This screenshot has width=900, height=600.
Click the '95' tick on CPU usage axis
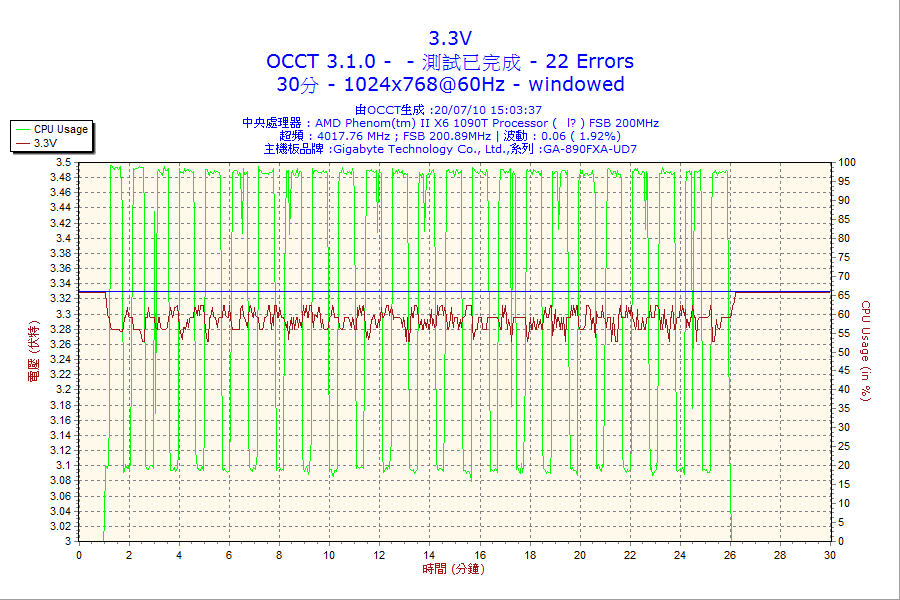point(844,181)
